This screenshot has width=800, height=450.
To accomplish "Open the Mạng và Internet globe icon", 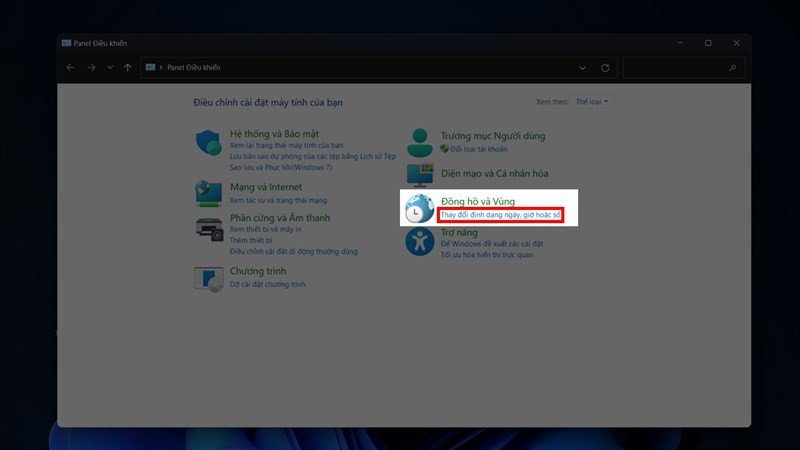I will coord(208,193).
